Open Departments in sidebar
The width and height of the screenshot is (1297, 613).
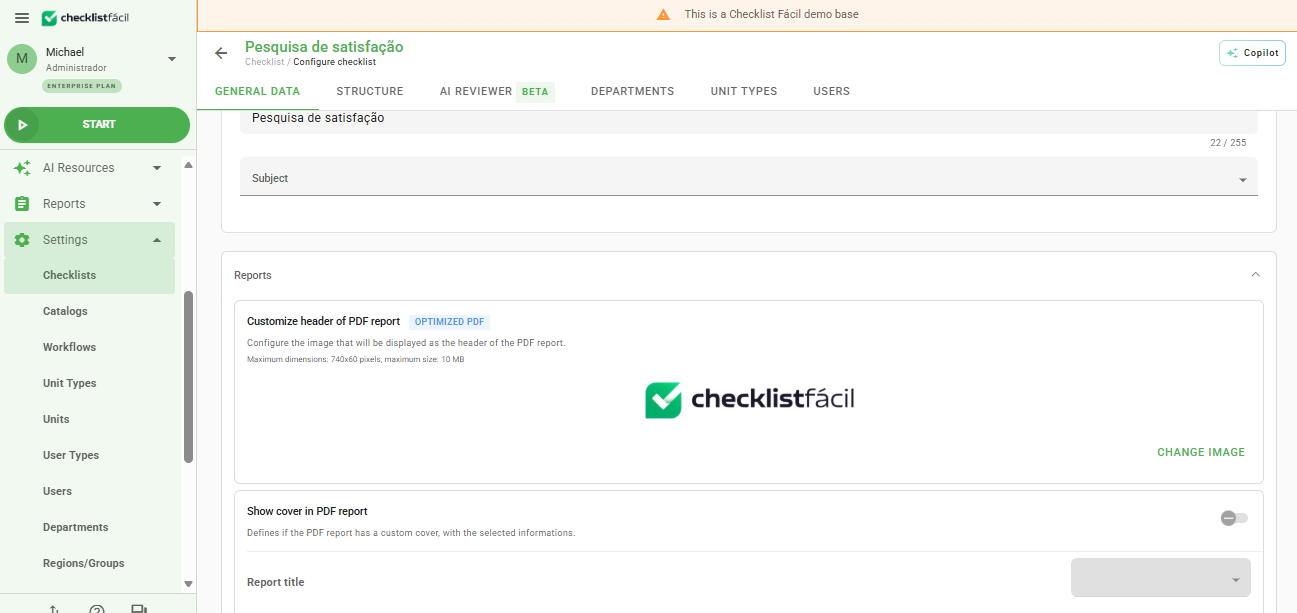(x=75, y=527)
